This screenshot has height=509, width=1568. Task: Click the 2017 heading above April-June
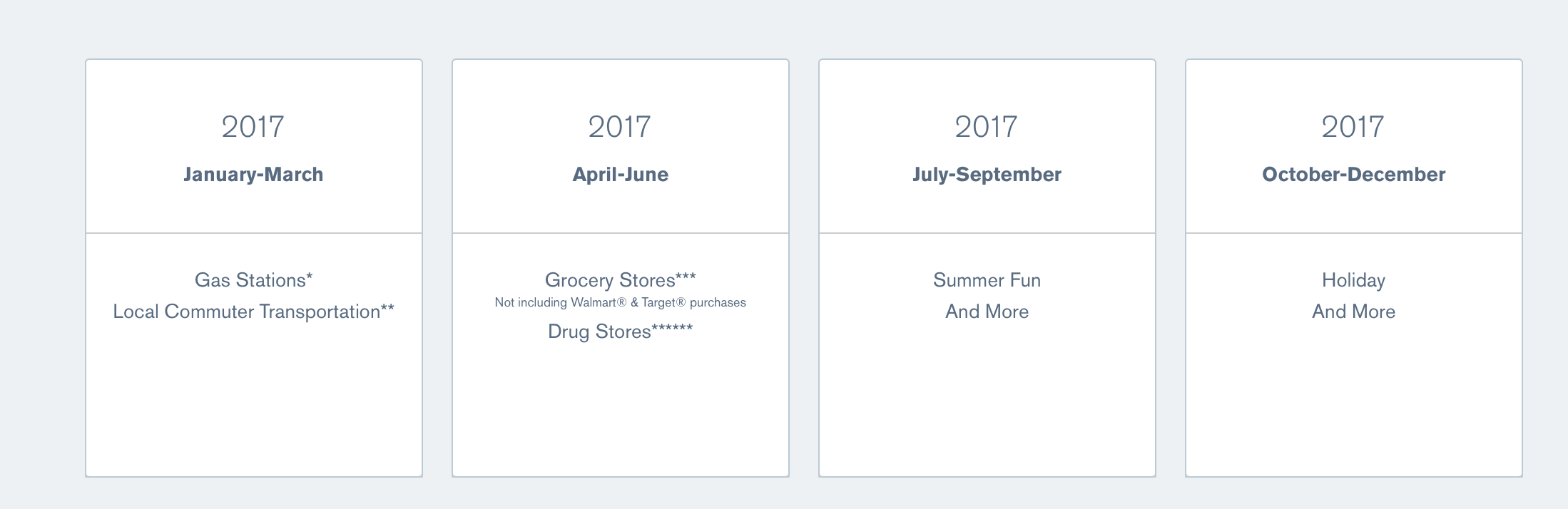tap(620, 127)
